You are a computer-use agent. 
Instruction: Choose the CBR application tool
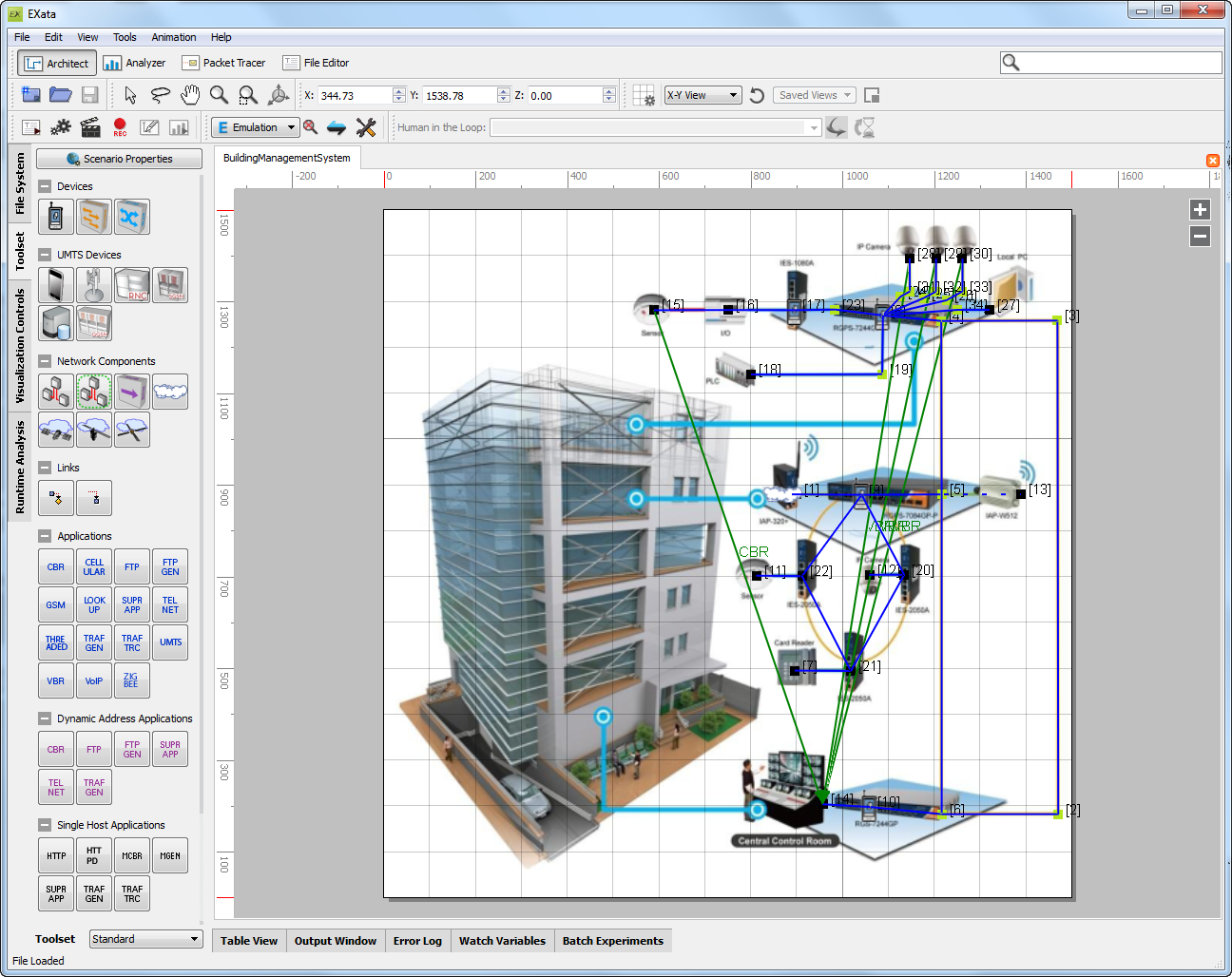click(x=56, y=567)
